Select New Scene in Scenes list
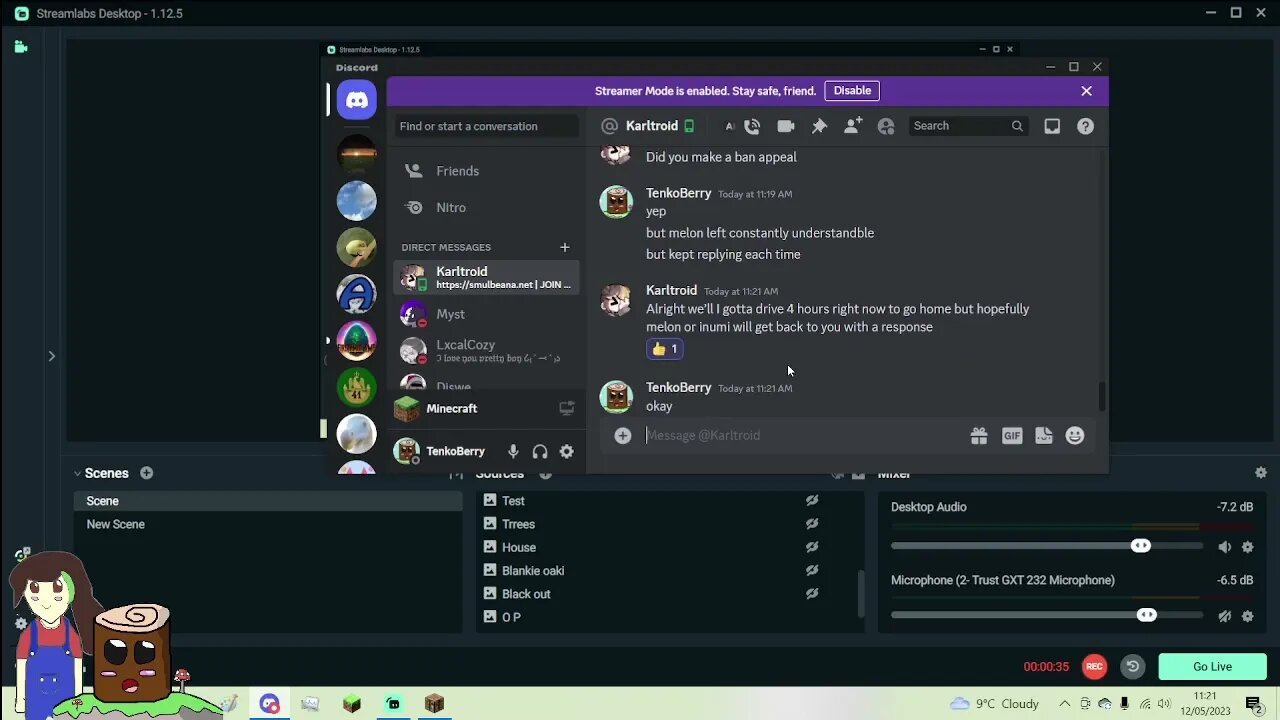Image resolution: width=1280 pixels, height=720 pixels. tap(267, 524)
